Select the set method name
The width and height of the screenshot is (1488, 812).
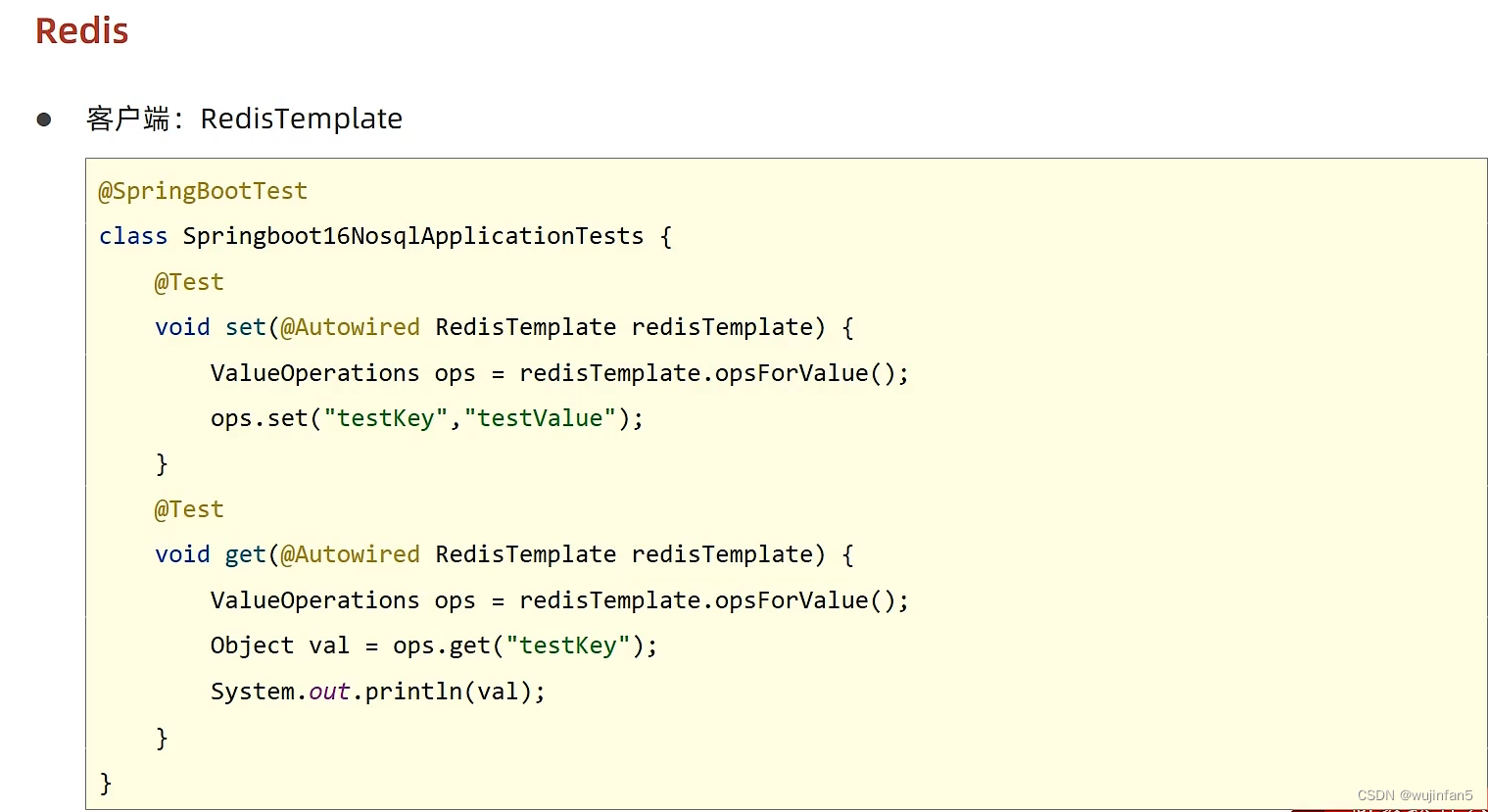pos(245,326)
